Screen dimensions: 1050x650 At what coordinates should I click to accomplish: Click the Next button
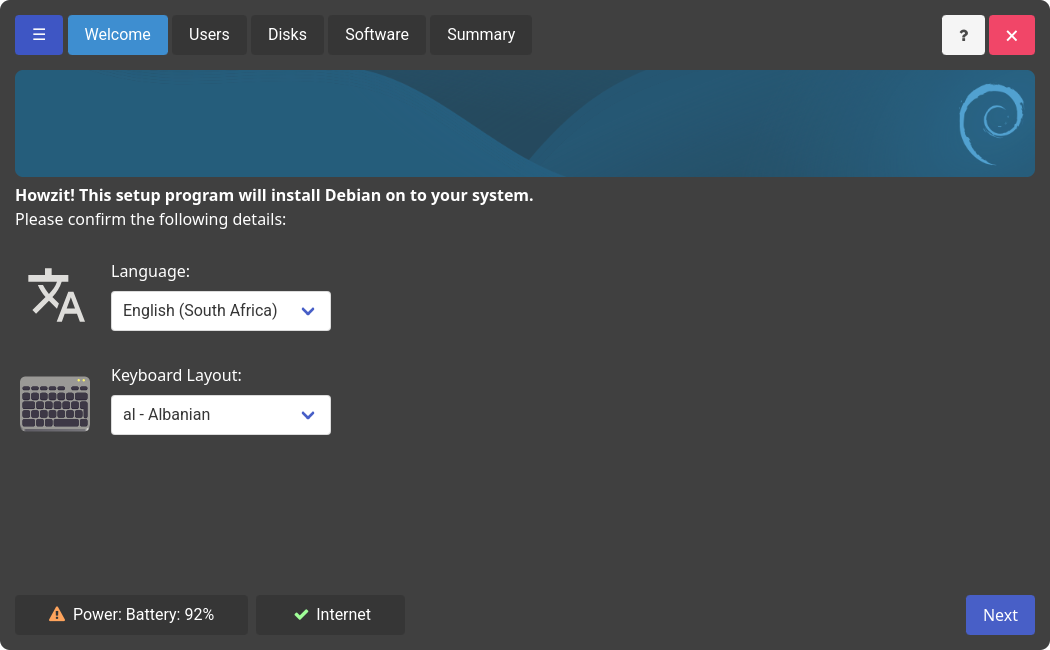1000,615
